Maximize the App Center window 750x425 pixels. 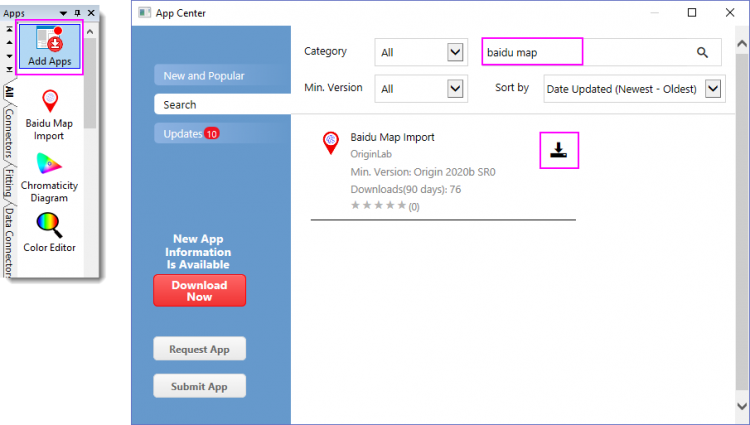pos(692,12)
